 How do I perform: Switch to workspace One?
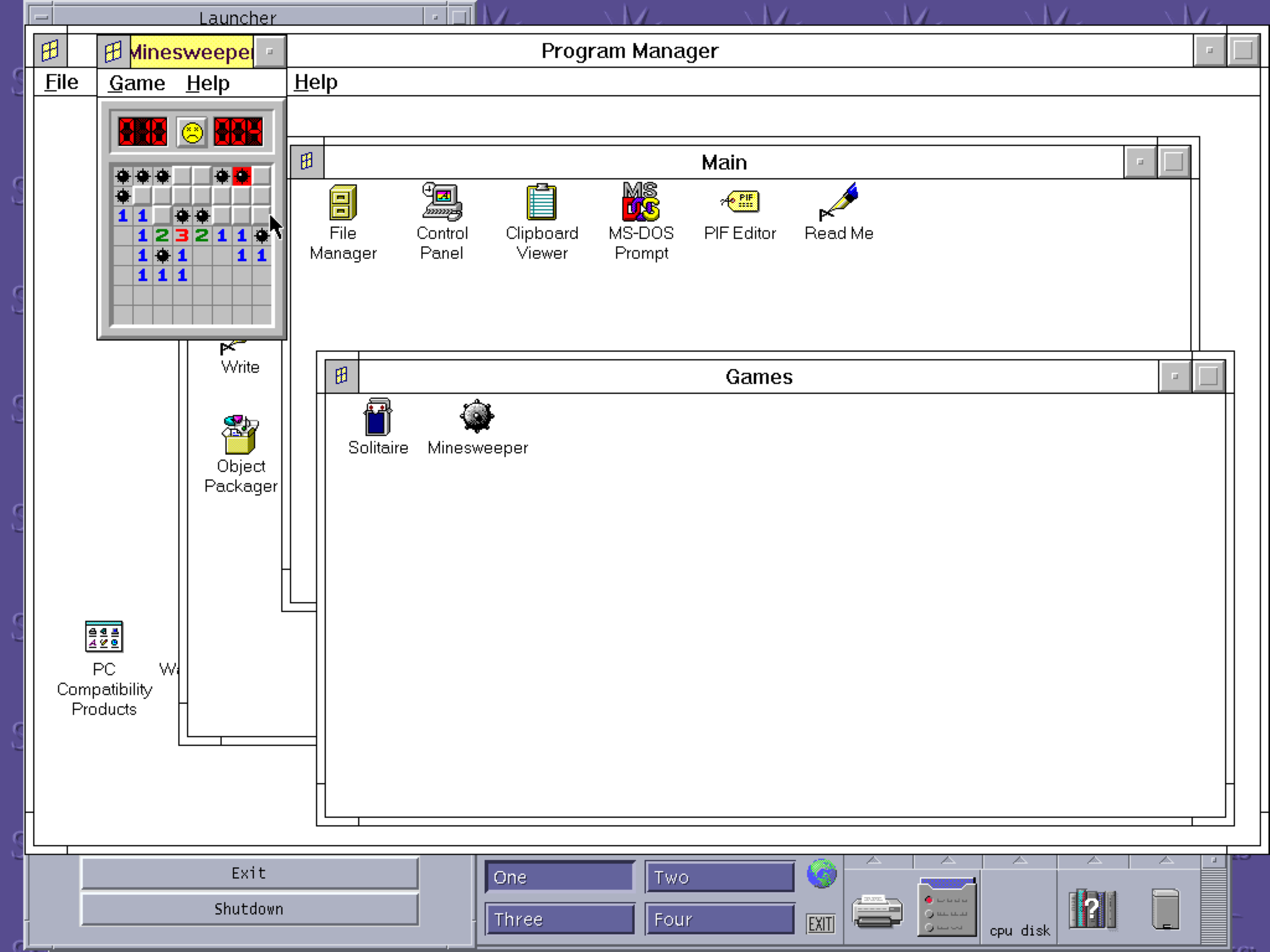559,877
